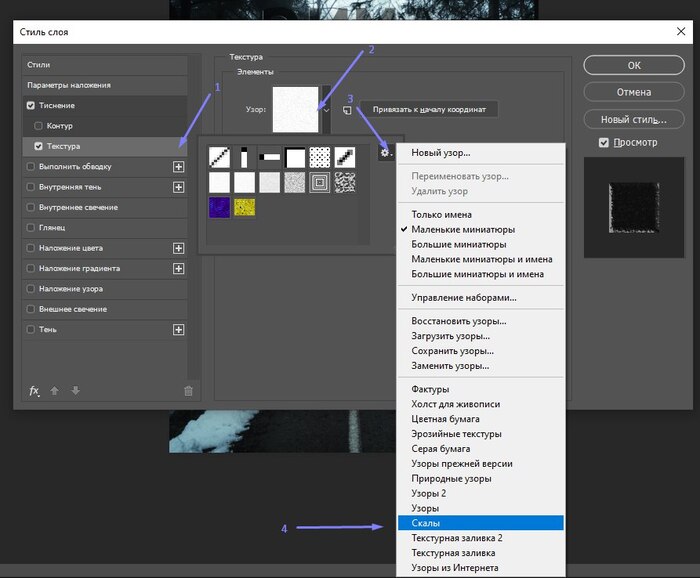Select the concentric squares pattern thumbnail

tap(321, 182)
